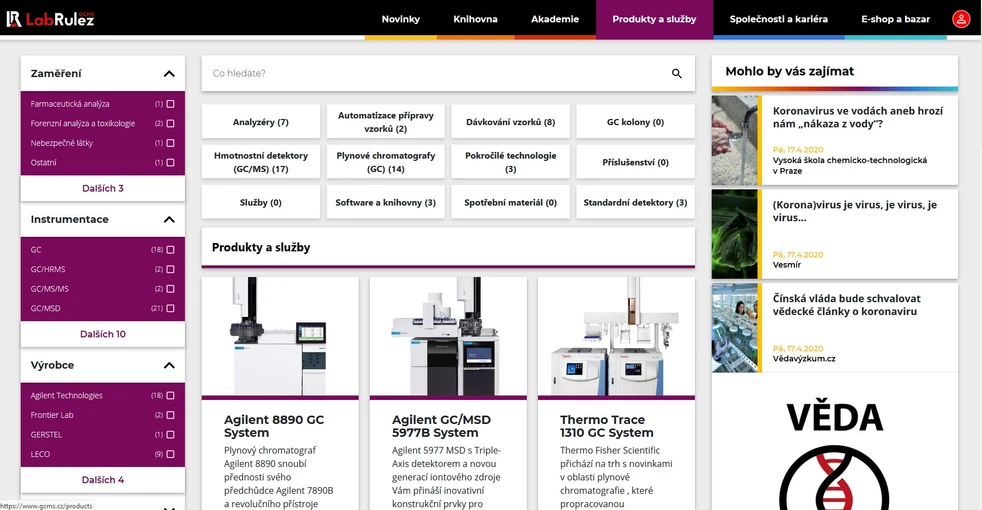982x510 pixels.
Task: Select the Příslušenství (0) category
Action: pyautogui.click(x=635, y=162)
